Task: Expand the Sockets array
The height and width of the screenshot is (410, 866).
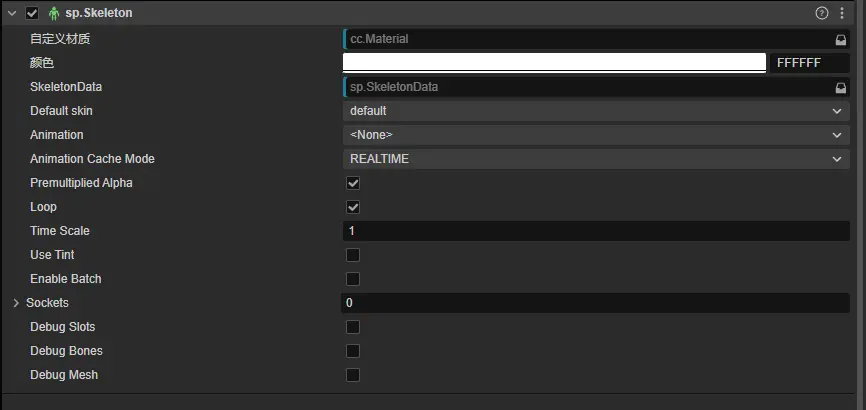Action: point(16,303)
